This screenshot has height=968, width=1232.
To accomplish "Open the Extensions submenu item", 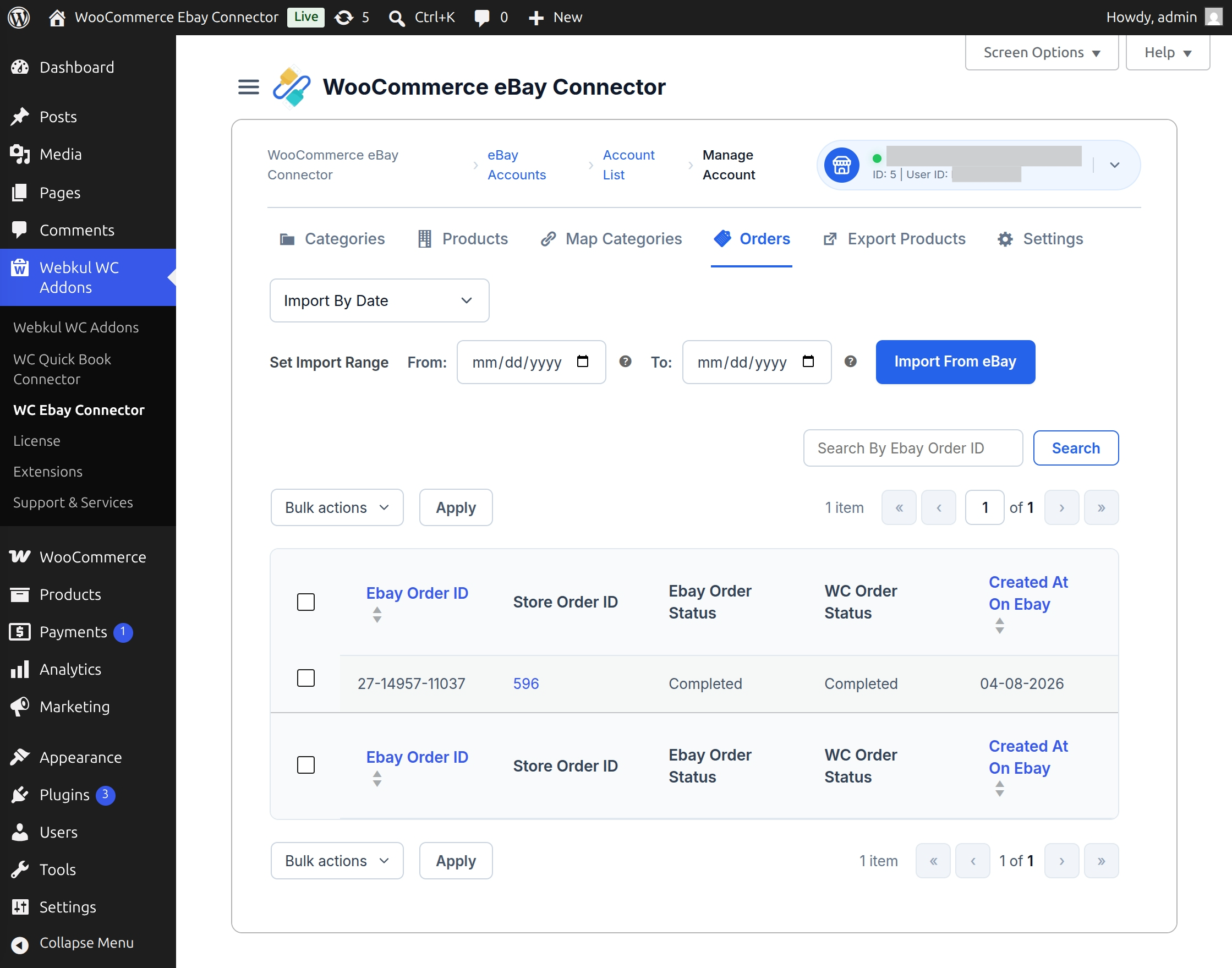I will [48, 472].
